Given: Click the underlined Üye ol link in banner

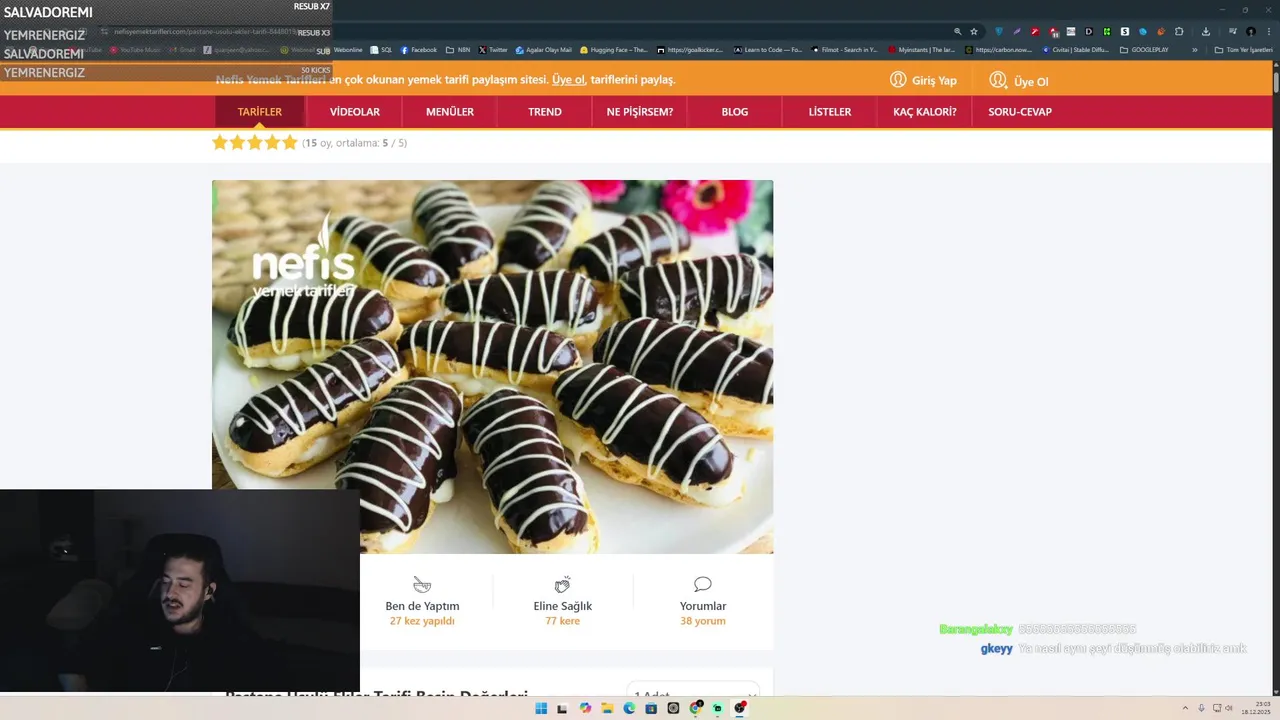Looking at the screenshot, I should point(568,80).
